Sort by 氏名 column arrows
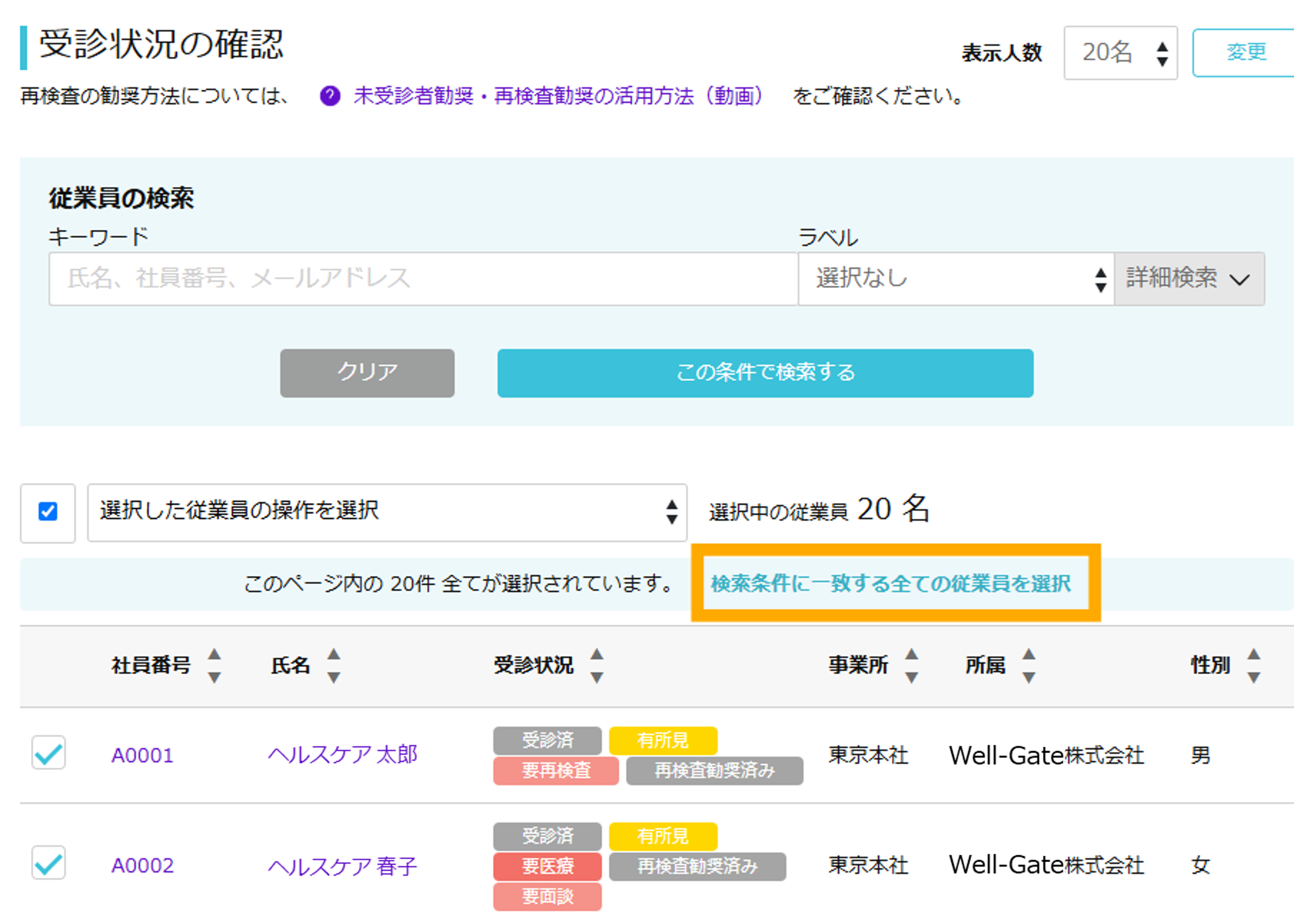 point(334,665)
